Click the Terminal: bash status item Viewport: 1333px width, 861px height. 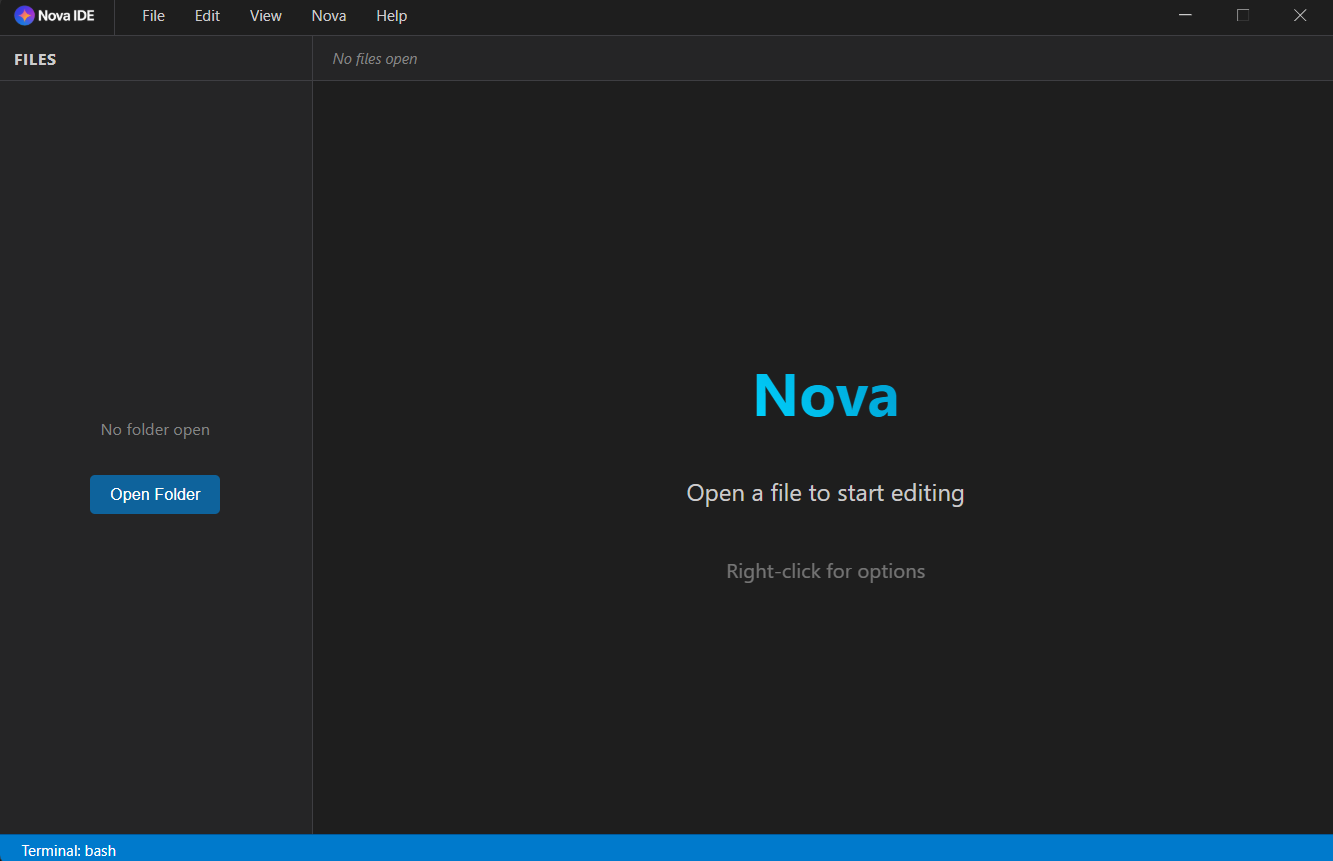point(69,851)
